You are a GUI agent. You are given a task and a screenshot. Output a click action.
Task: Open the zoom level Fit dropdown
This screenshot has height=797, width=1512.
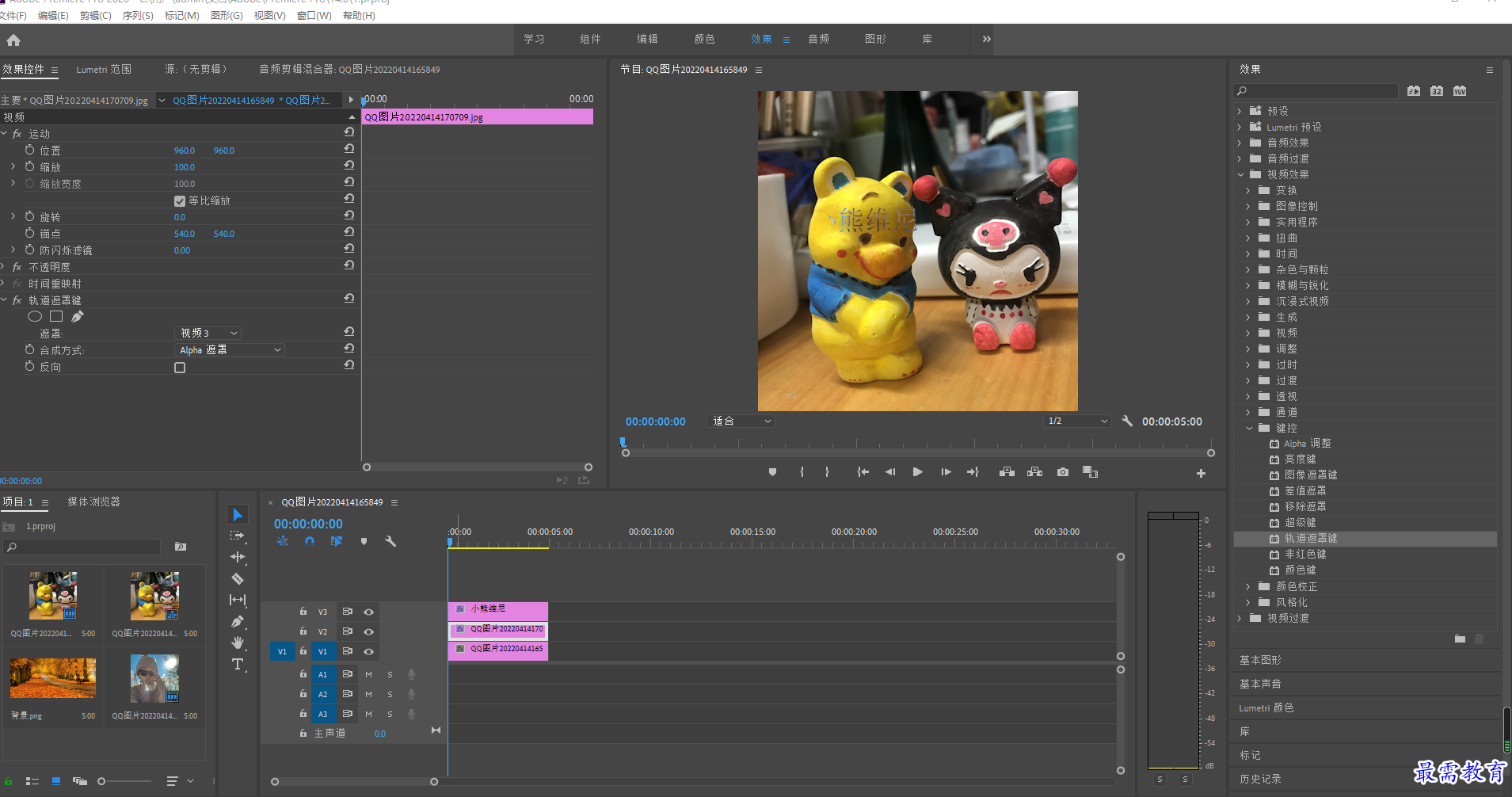pos(741,421)
